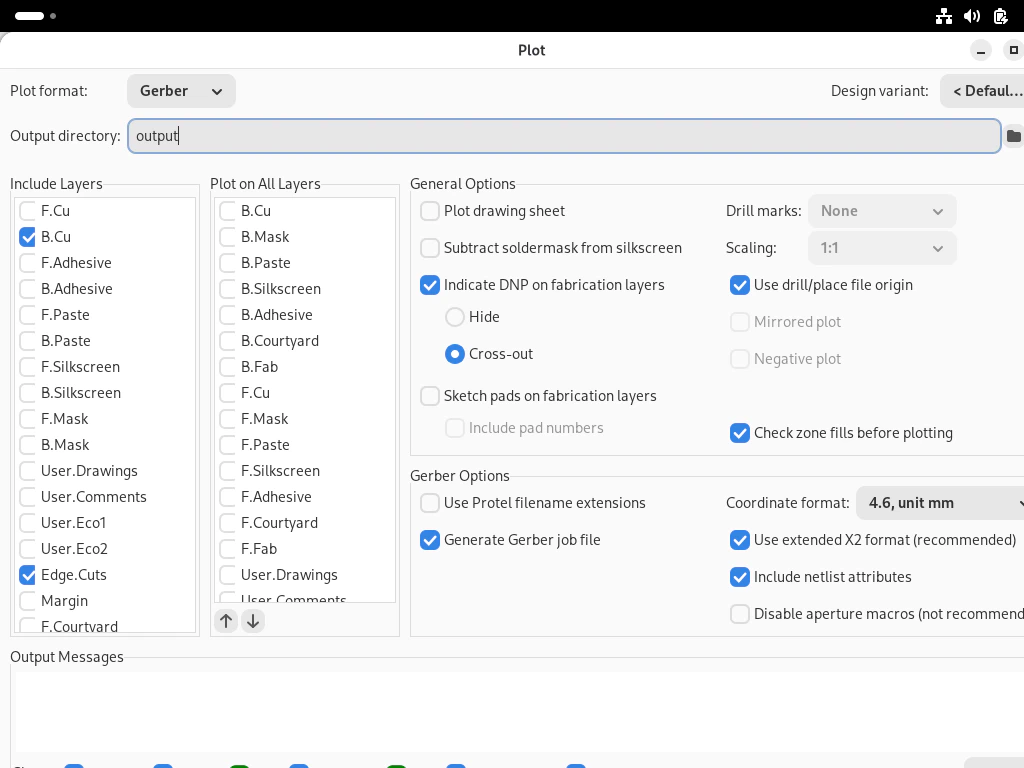This screenshot has height=768, width=1024.
Task: Open the Coordinate format dropdown
Action: (940, 503)
